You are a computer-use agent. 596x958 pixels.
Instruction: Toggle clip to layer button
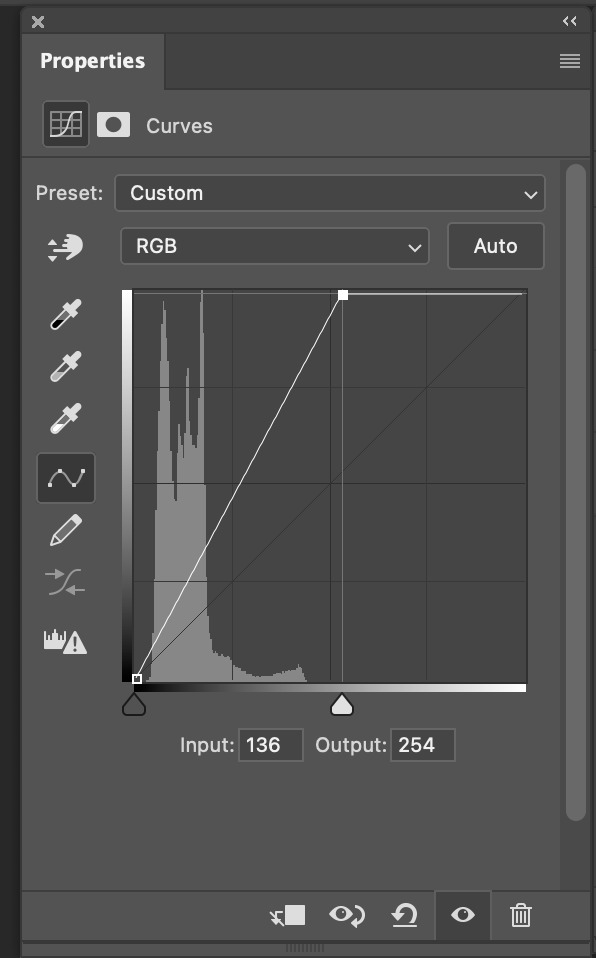click(288, 915)
